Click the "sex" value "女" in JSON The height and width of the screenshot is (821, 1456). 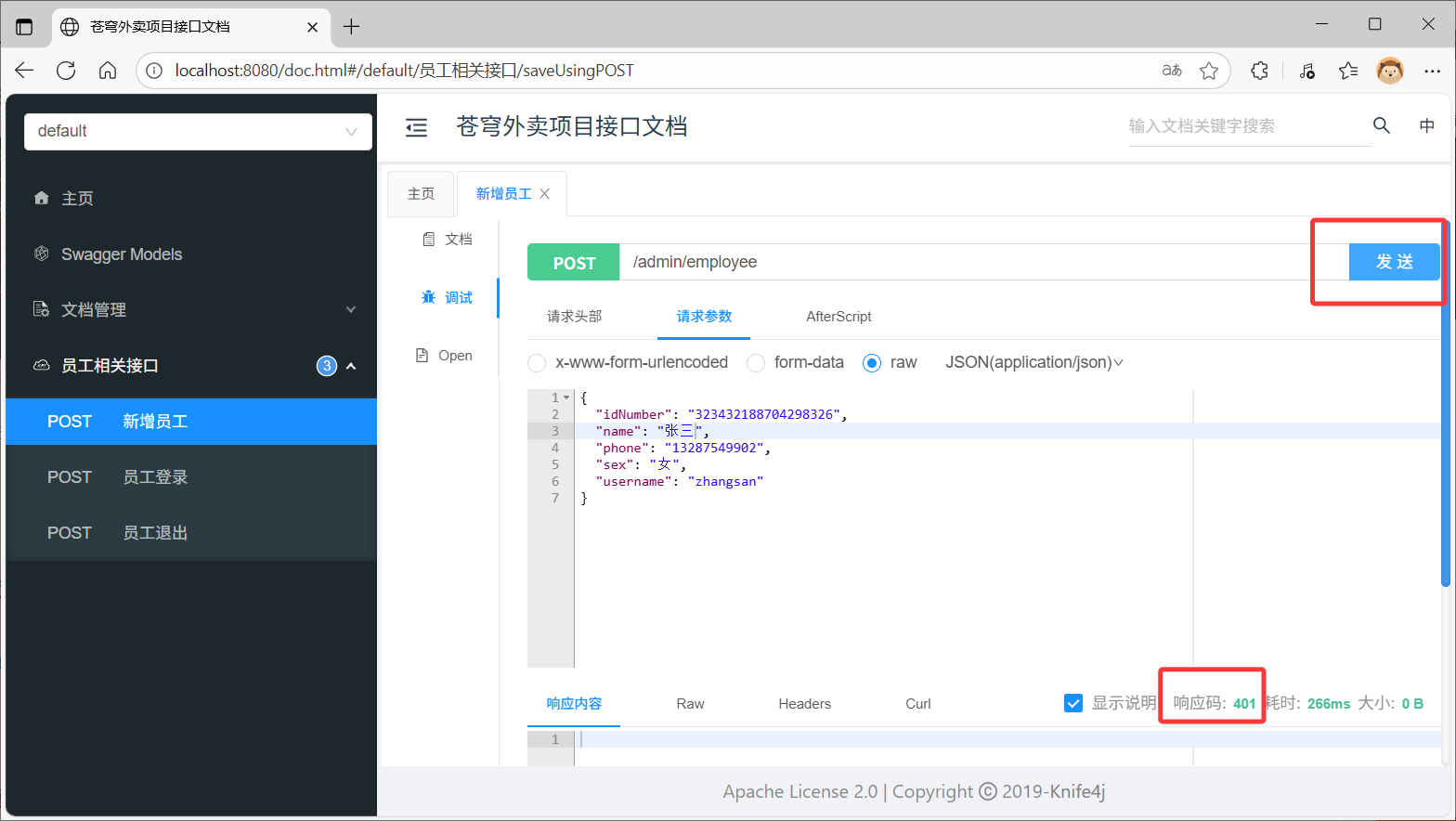(664, 464)
